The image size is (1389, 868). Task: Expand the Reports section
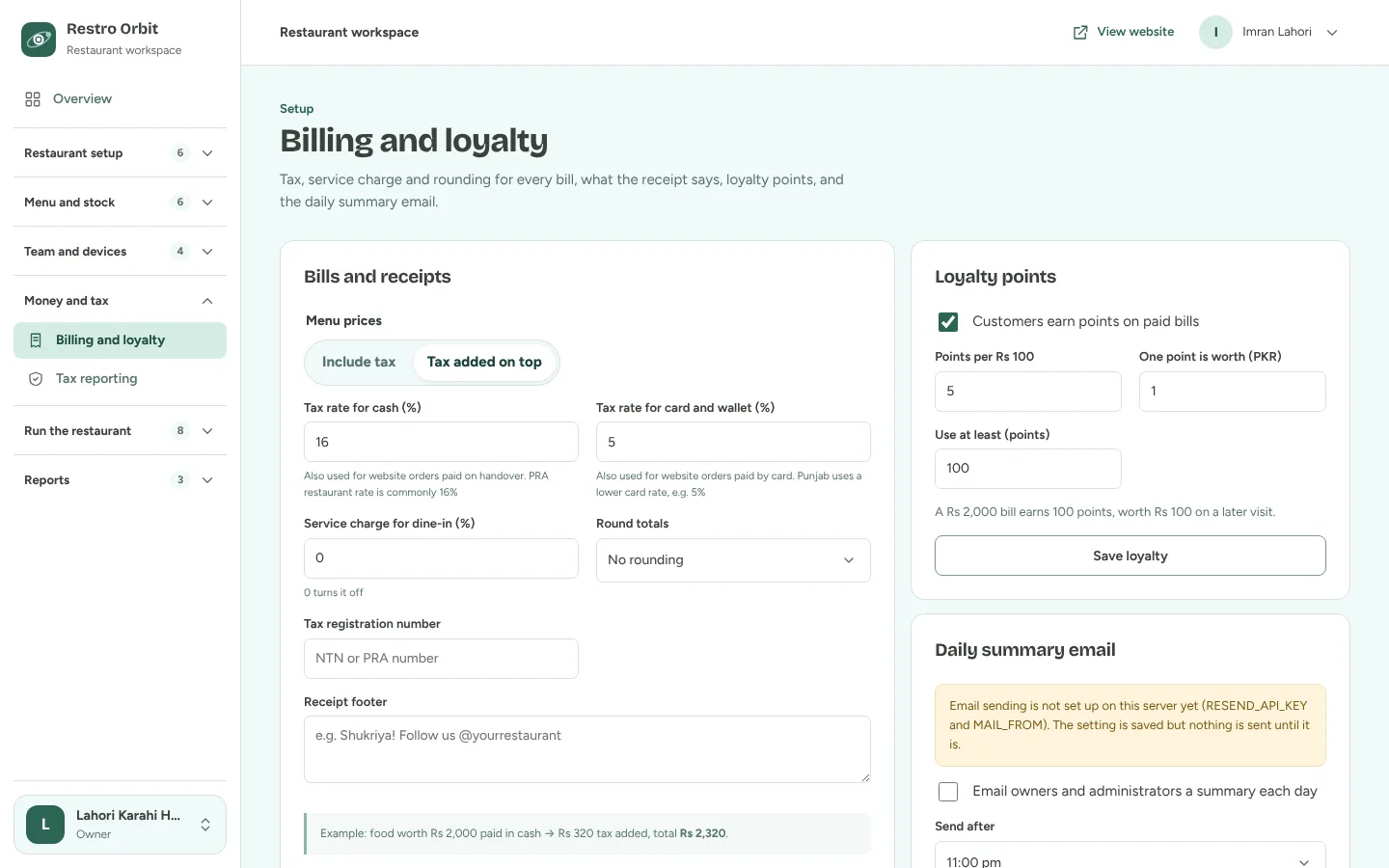tap(120, 480)
